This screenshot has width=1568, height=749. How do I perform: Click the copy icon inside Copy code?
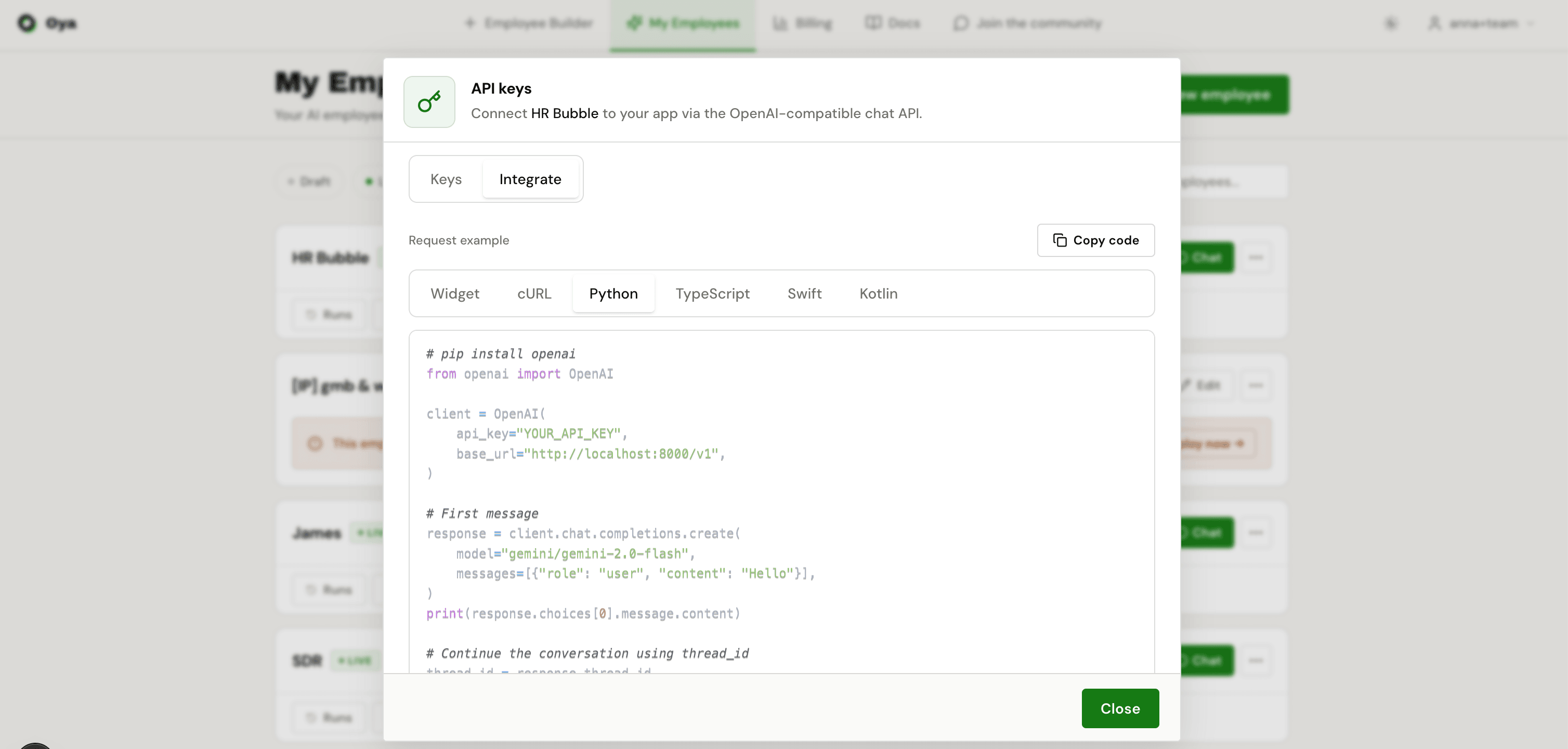(x=1061, y=240)
